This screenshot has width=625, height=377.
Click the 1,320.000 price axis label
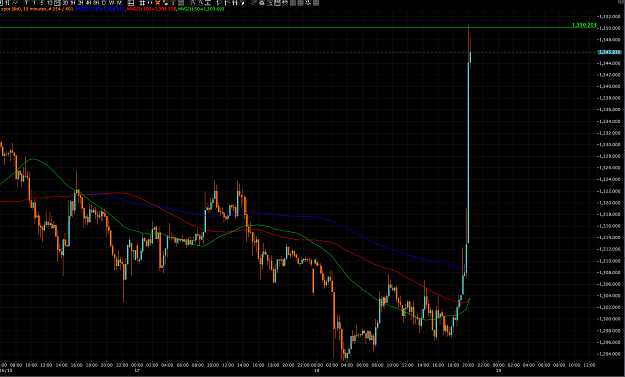point(609,202)
